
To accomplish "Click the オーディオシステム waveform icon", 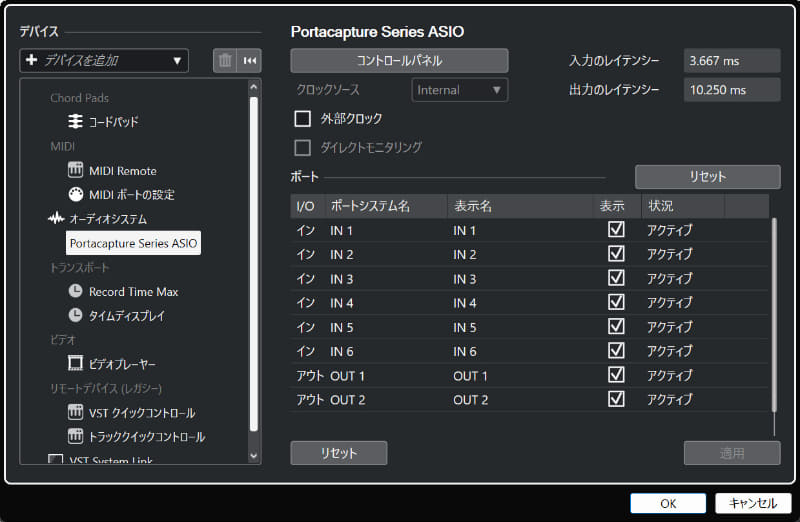I will click(x=56, y=218).
